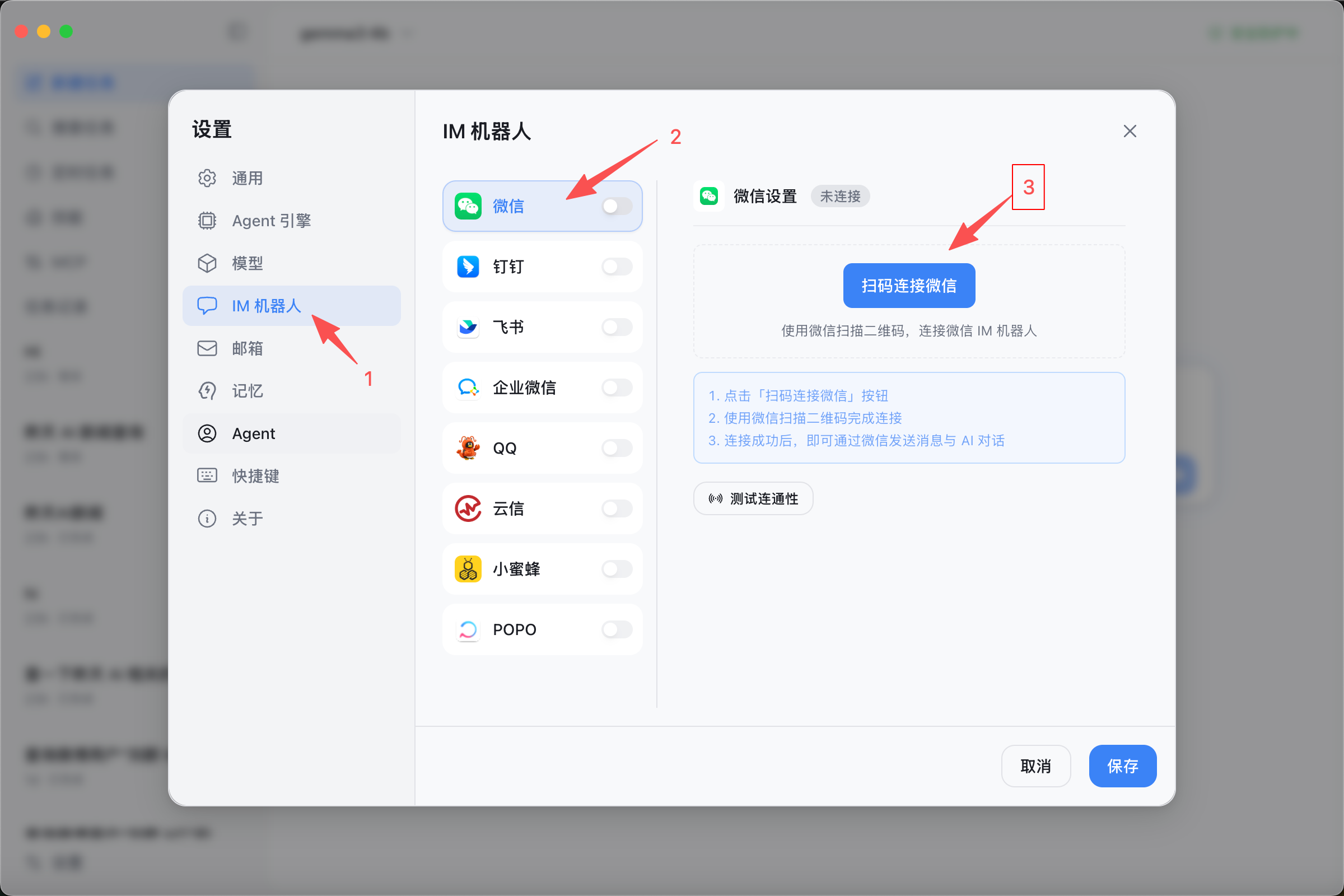Turn on the 飞书 toggle
This screenshot has height=896, width=1344.
[x=617, y=328]
